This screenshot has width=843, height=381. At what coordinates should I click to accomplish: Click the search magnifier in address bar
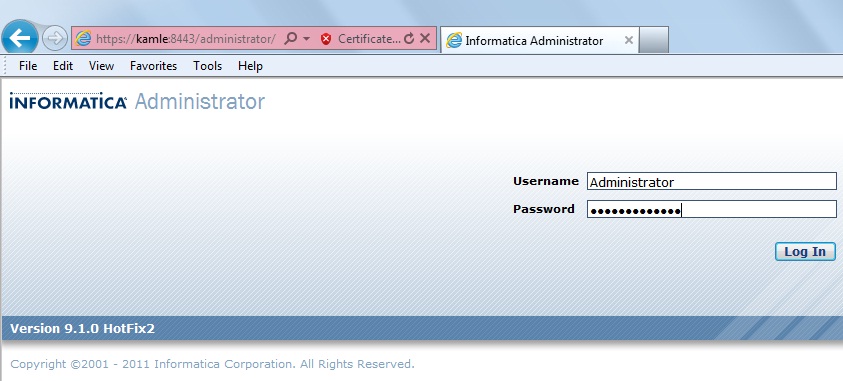pyautogui.click(x=291, y=39)
